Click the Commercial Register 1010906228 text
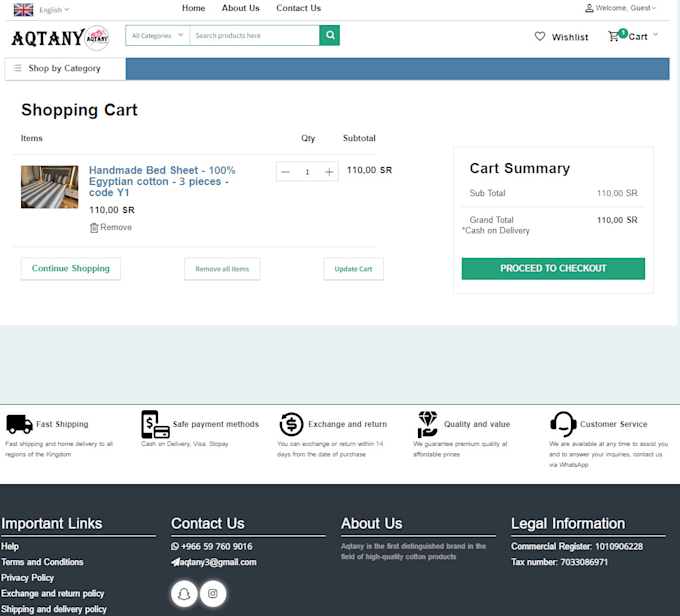This screenshot has width=680, height=616. tap(577, 547)
